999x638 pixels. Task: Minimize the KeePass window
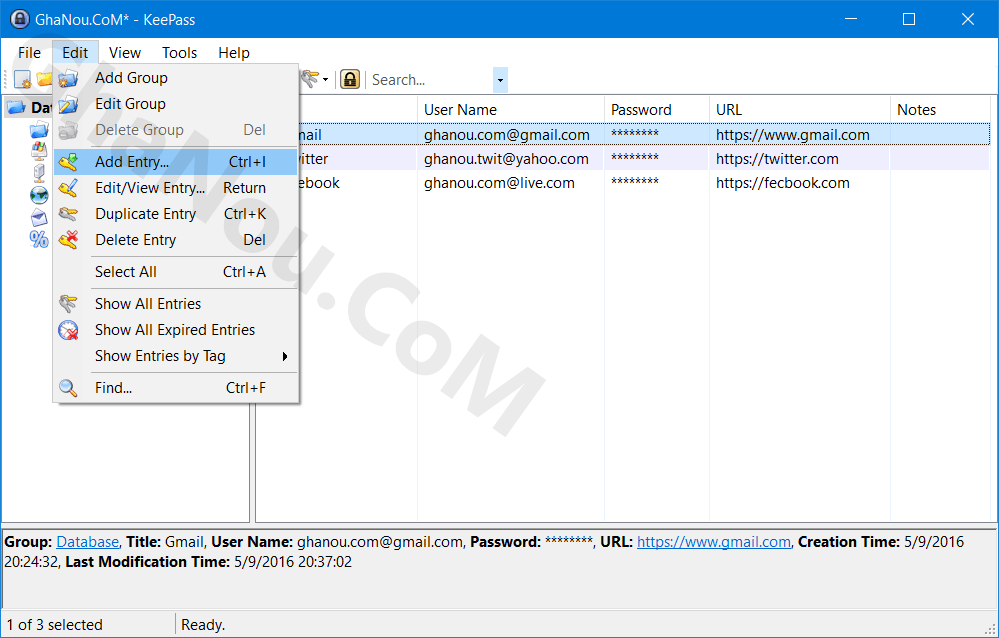point(851,19)
